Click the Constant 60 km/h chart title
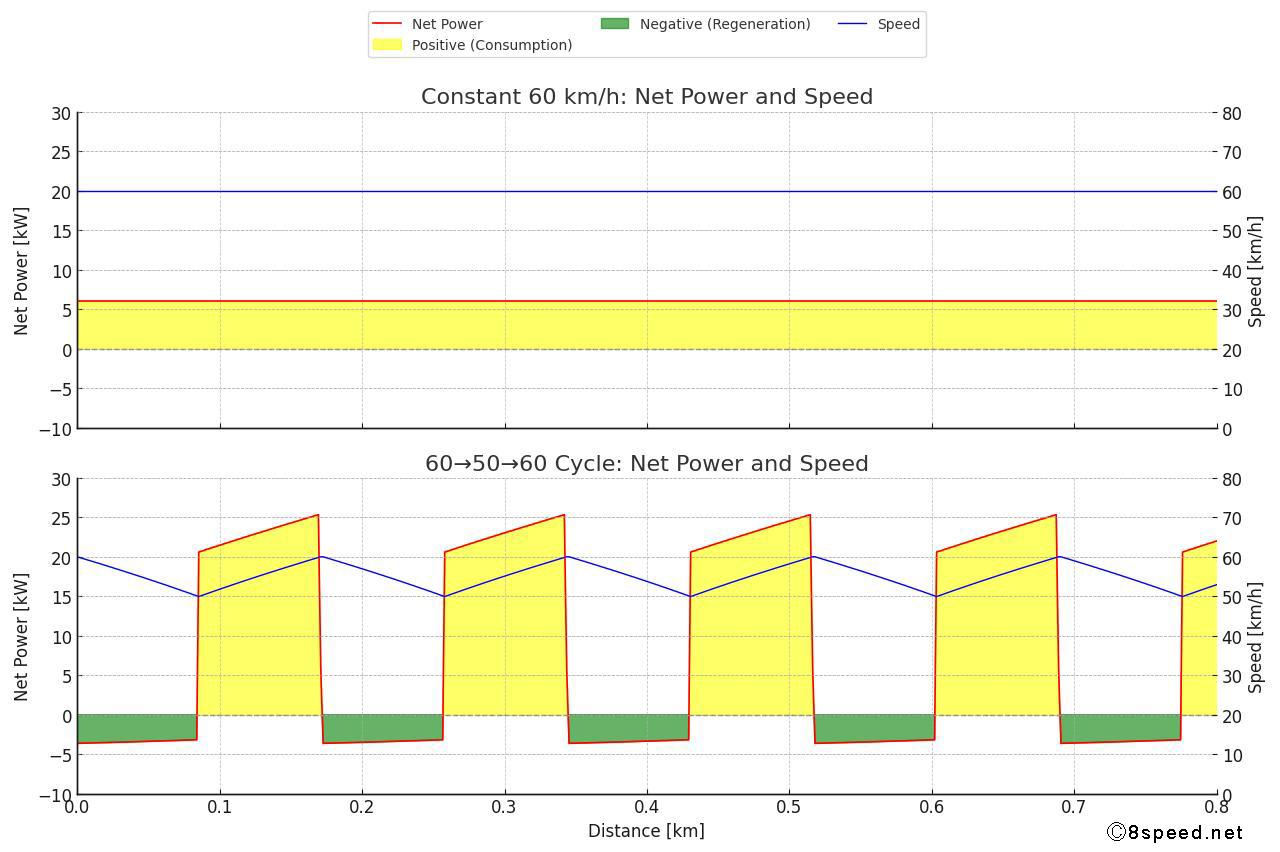This screenshot has width=1280, height=852. [647, 97]
